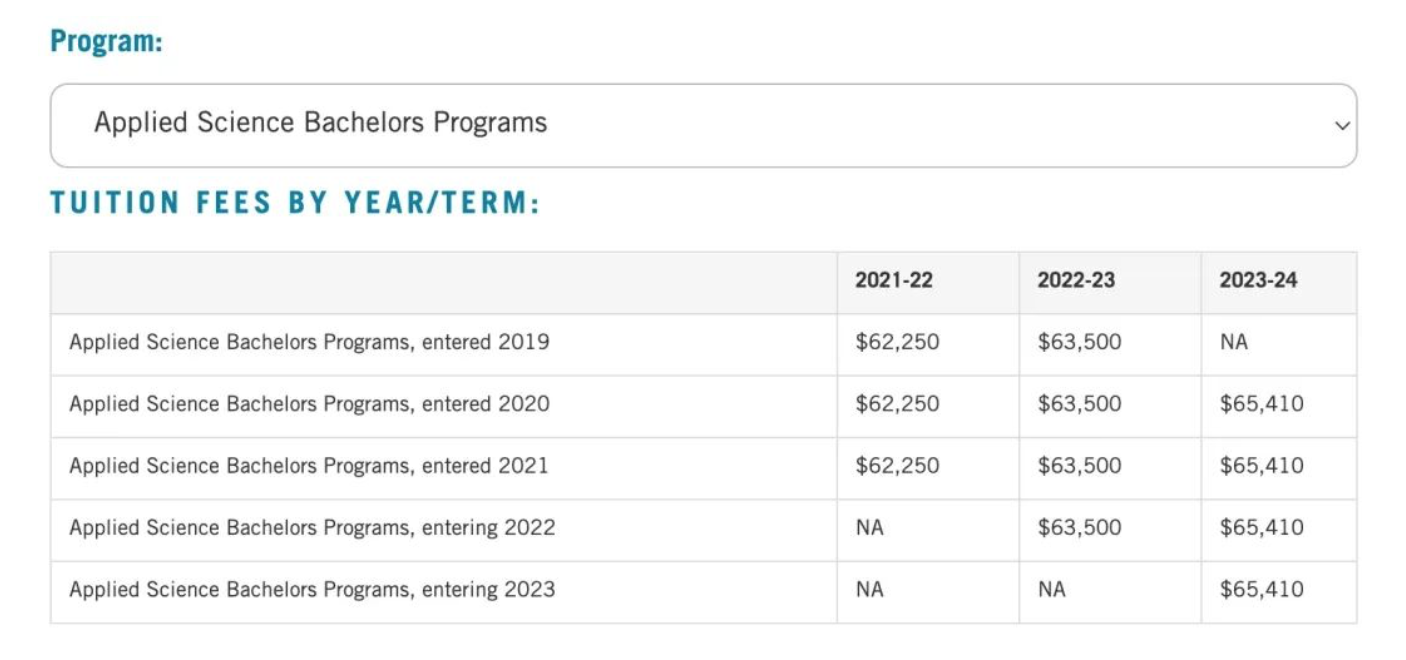Click the NA cell for entering 2023 in 2022-23
Screen dimensions: 1406x660
1051,590
